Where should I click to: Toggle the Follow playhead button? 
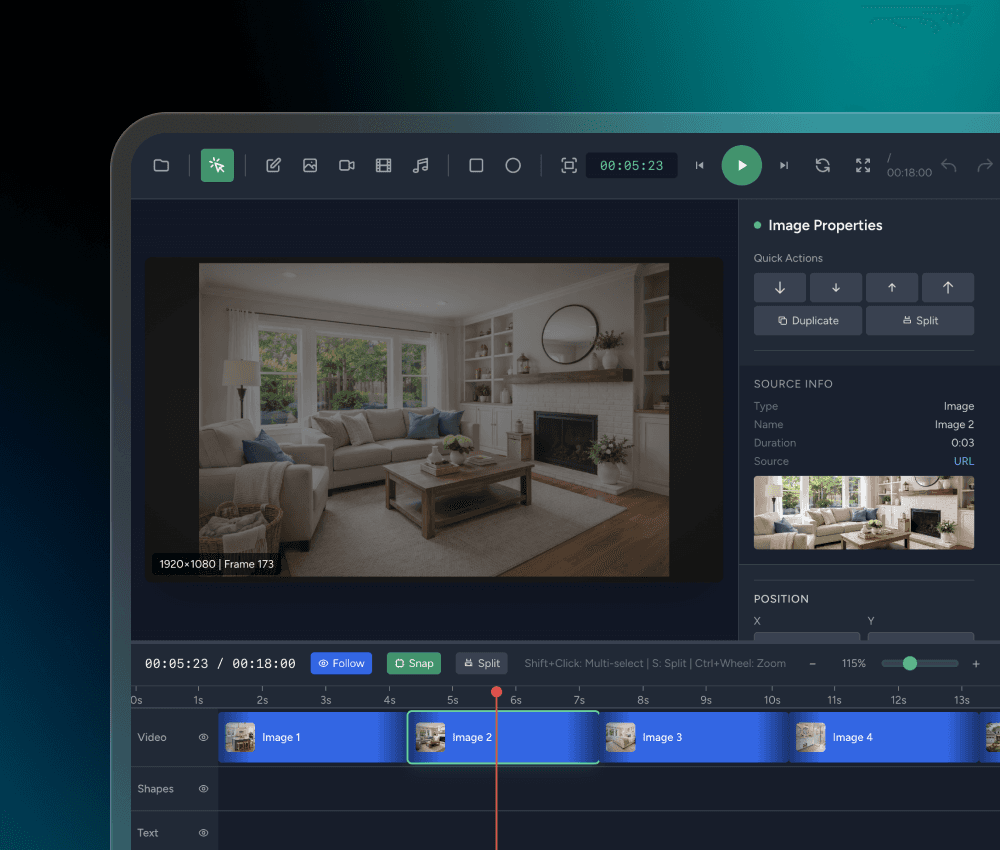pos(341,663)
